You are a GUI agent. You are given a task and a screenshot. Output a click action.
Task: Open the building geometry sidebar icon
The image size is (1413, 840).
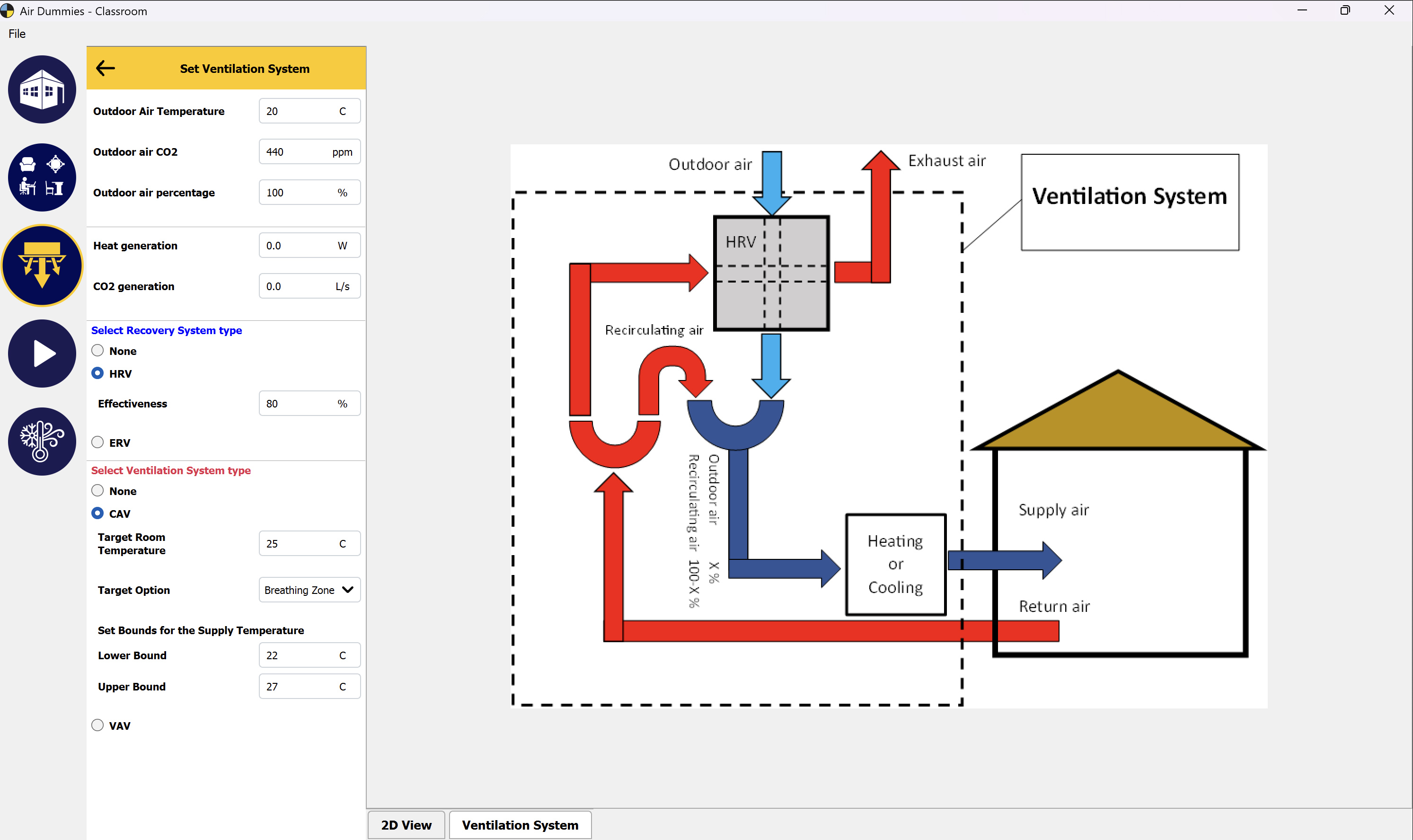click(42, 89)
